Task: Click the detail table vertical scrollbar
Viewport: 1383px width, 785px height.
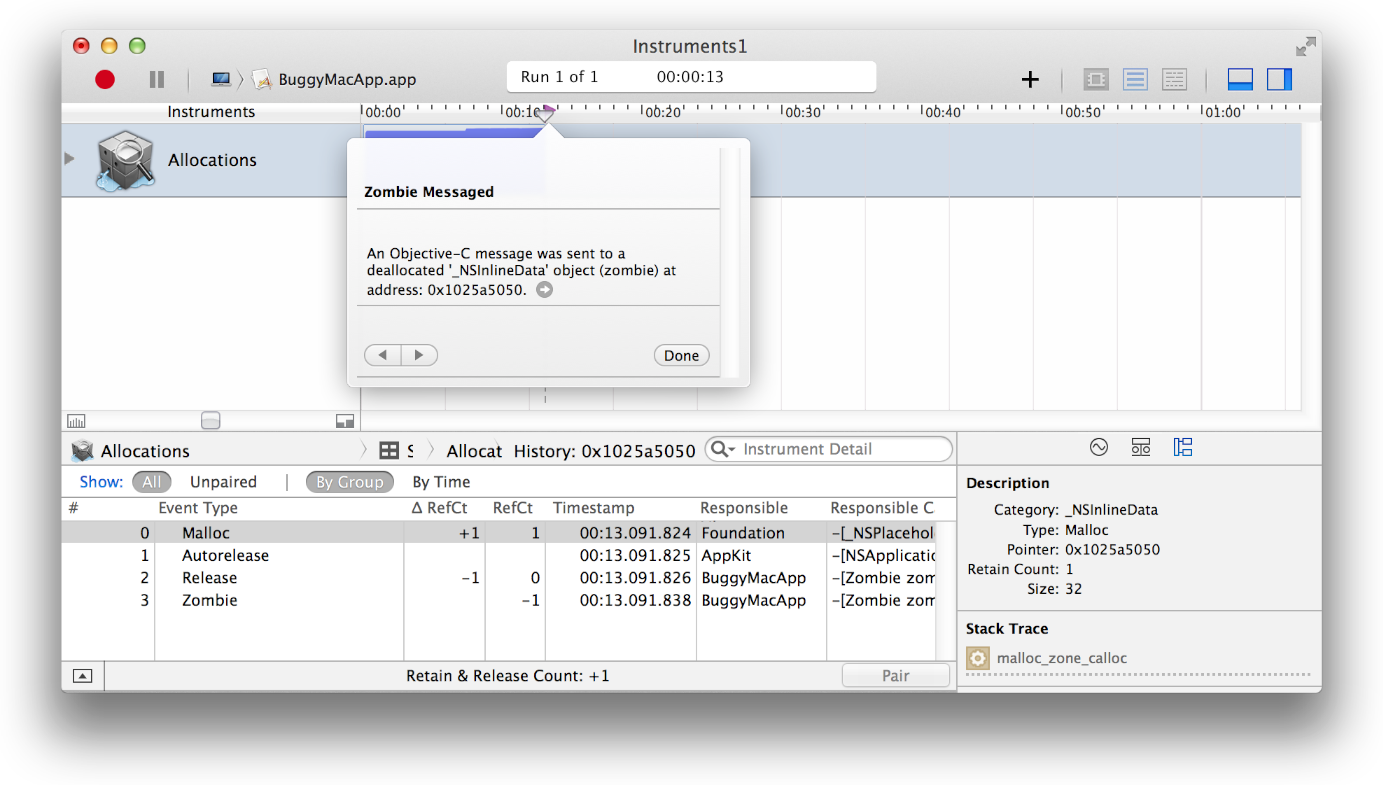Action: tap(944, 588)
